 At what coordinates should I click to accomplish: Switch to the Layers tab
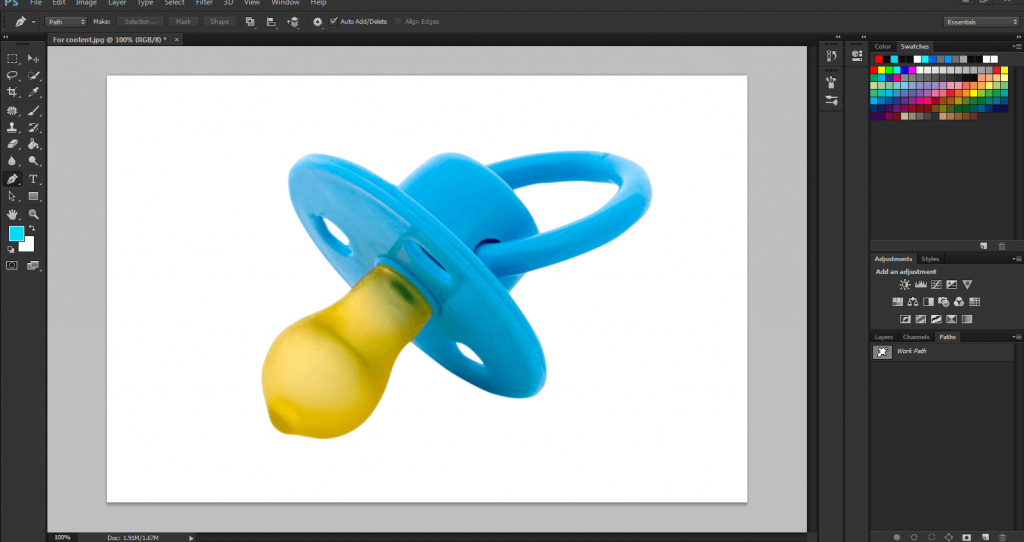click(884, 337)
